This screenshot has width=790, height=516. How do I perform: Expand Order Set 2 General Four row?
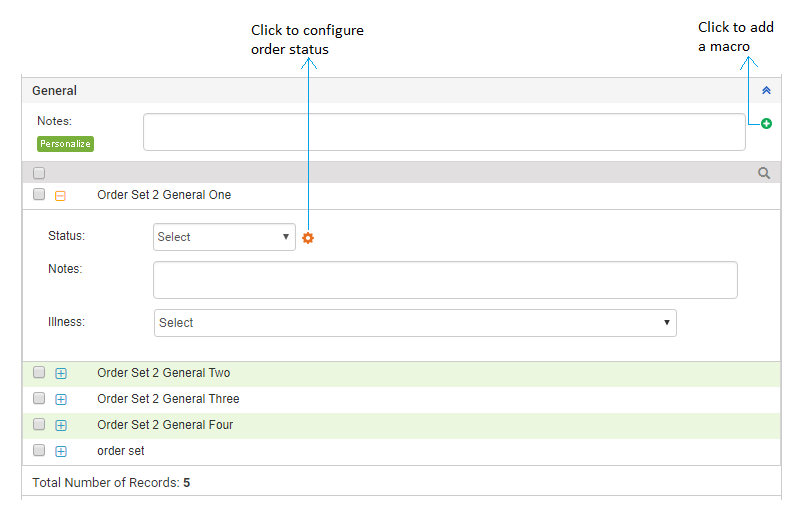[x=61, y=425]
